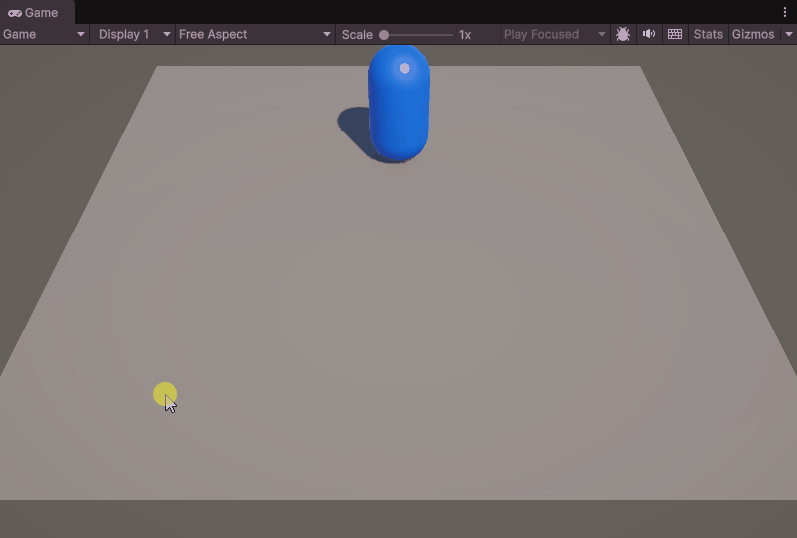Toggle the keyboard shortcuts icon
The image size is (797, 538).
click(675, 35)
